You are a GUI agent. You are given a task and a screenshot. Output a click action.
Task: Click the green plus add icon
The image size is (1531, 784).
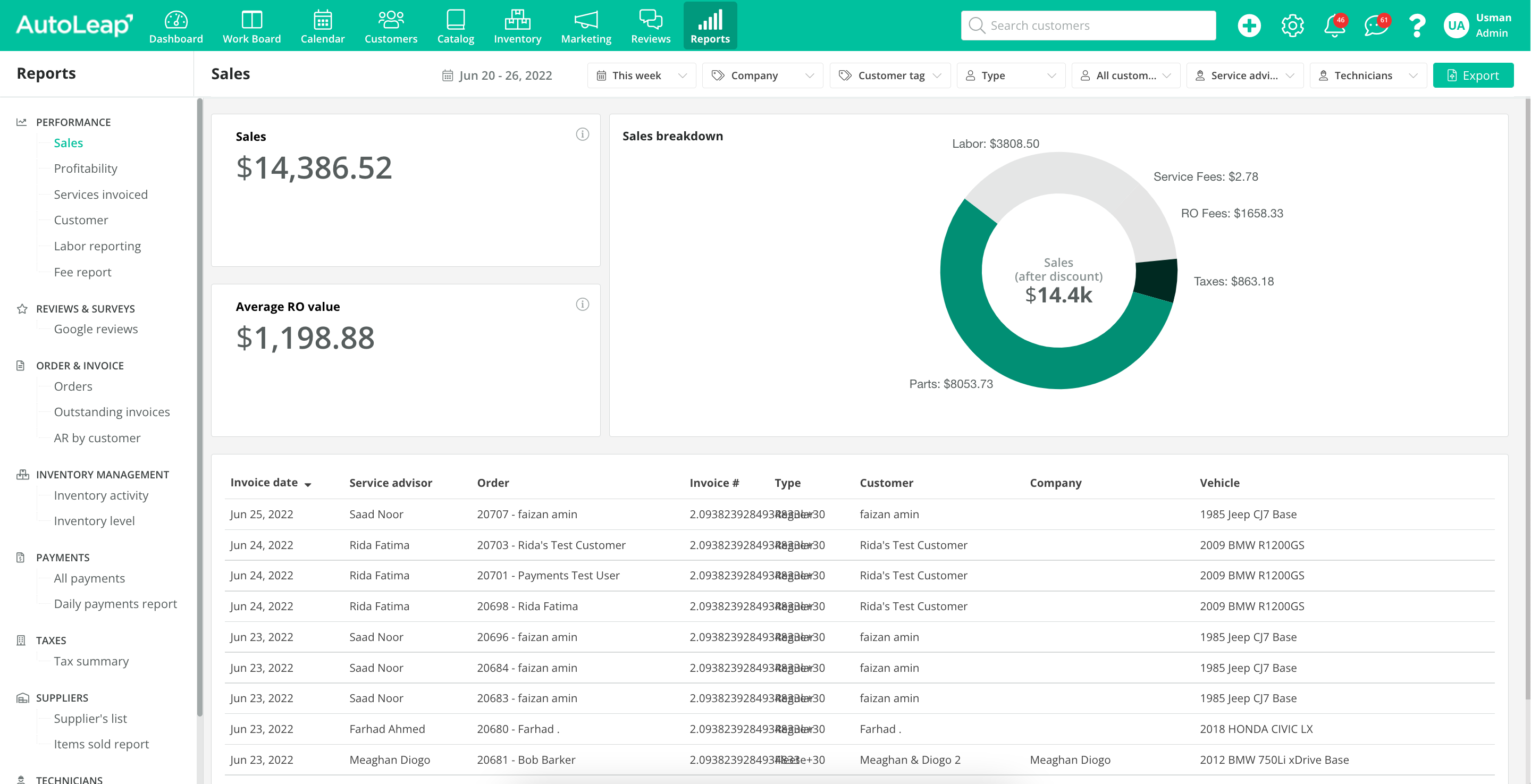[x=1249, y=26]
